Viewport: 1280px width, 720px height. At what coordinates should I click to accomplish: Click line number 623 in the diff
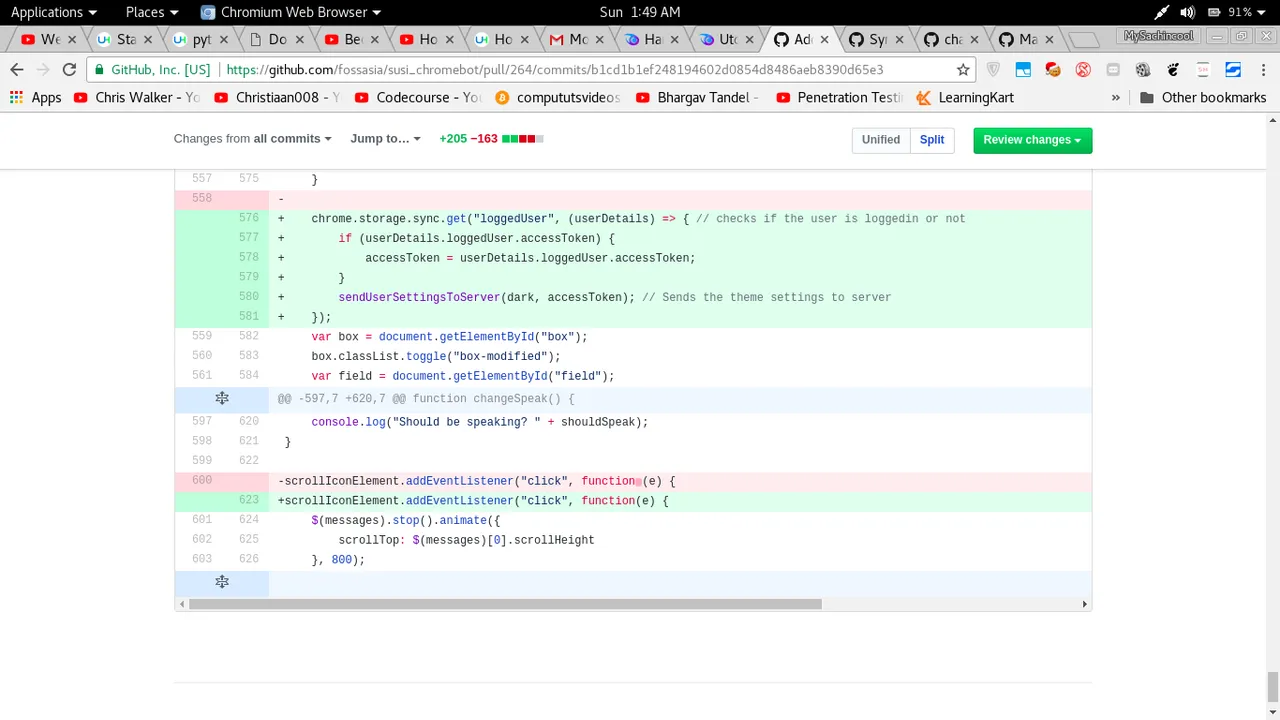coord(248,500)
